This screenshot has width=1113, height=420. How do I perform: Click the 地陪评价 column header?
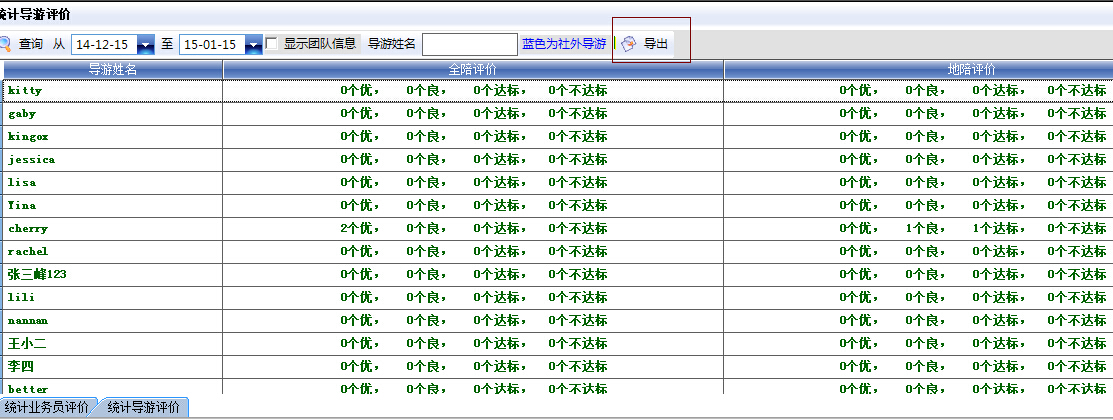pyautogui.click(x=972, y=69)
